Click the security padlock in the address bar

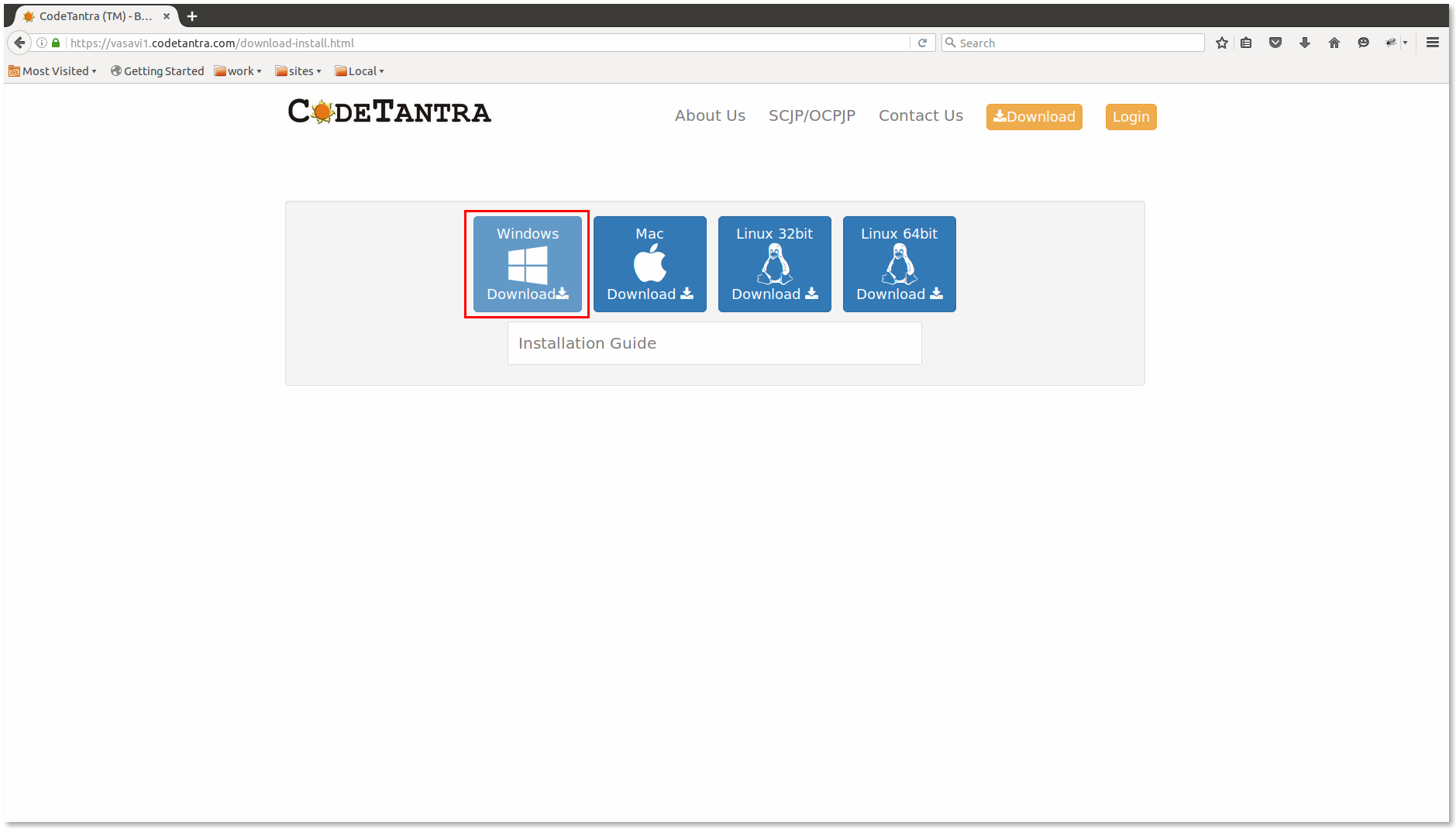(x=55, y=43)
